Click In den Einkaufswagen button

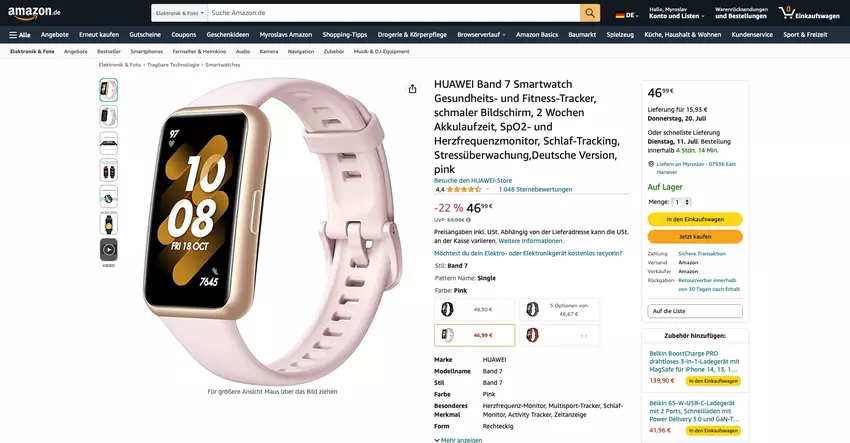695,220
